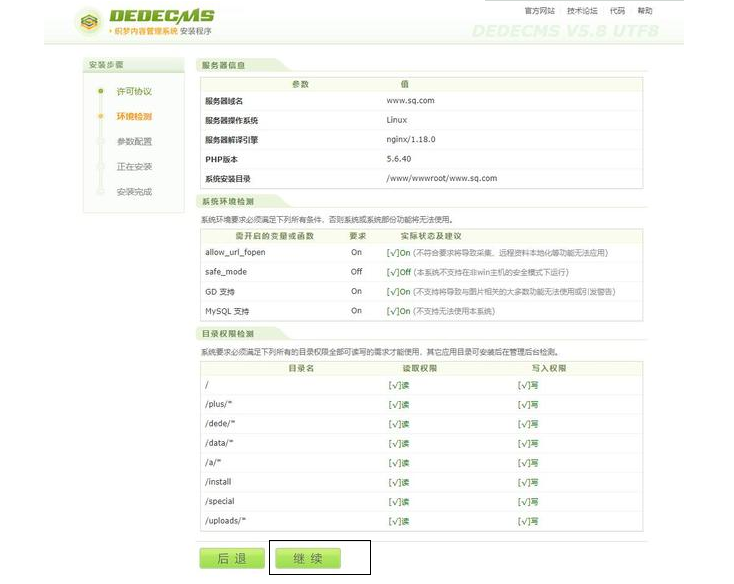Click the MySQL 支持 row name
This screenshot has width=734, height=584.
(227, 311)
